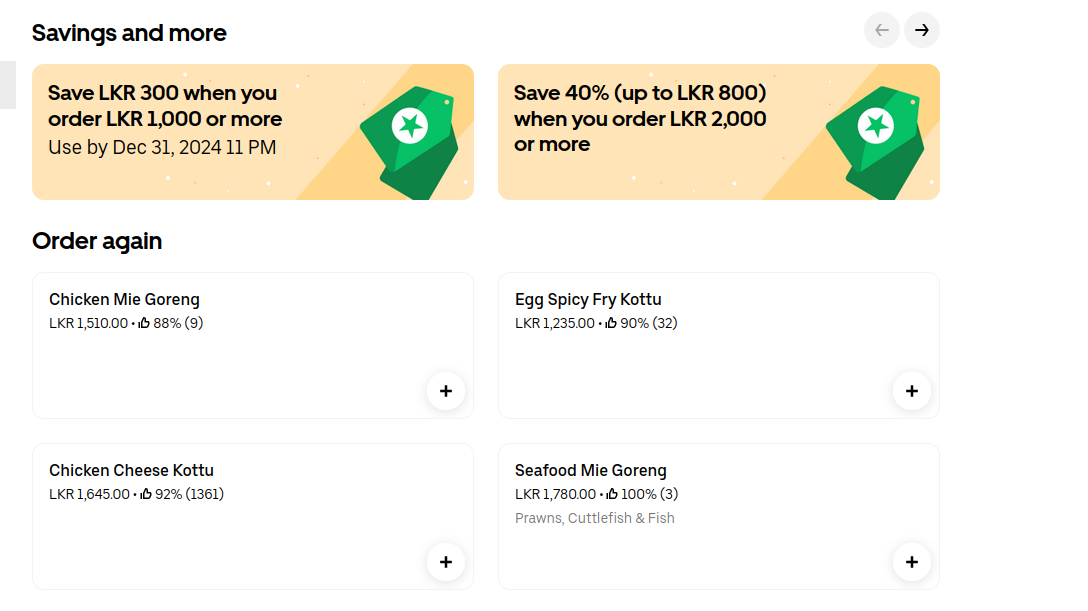Open Chicken Cheese Kottu item title
This screenshot has width=1088, height=611.
(131, 470)
